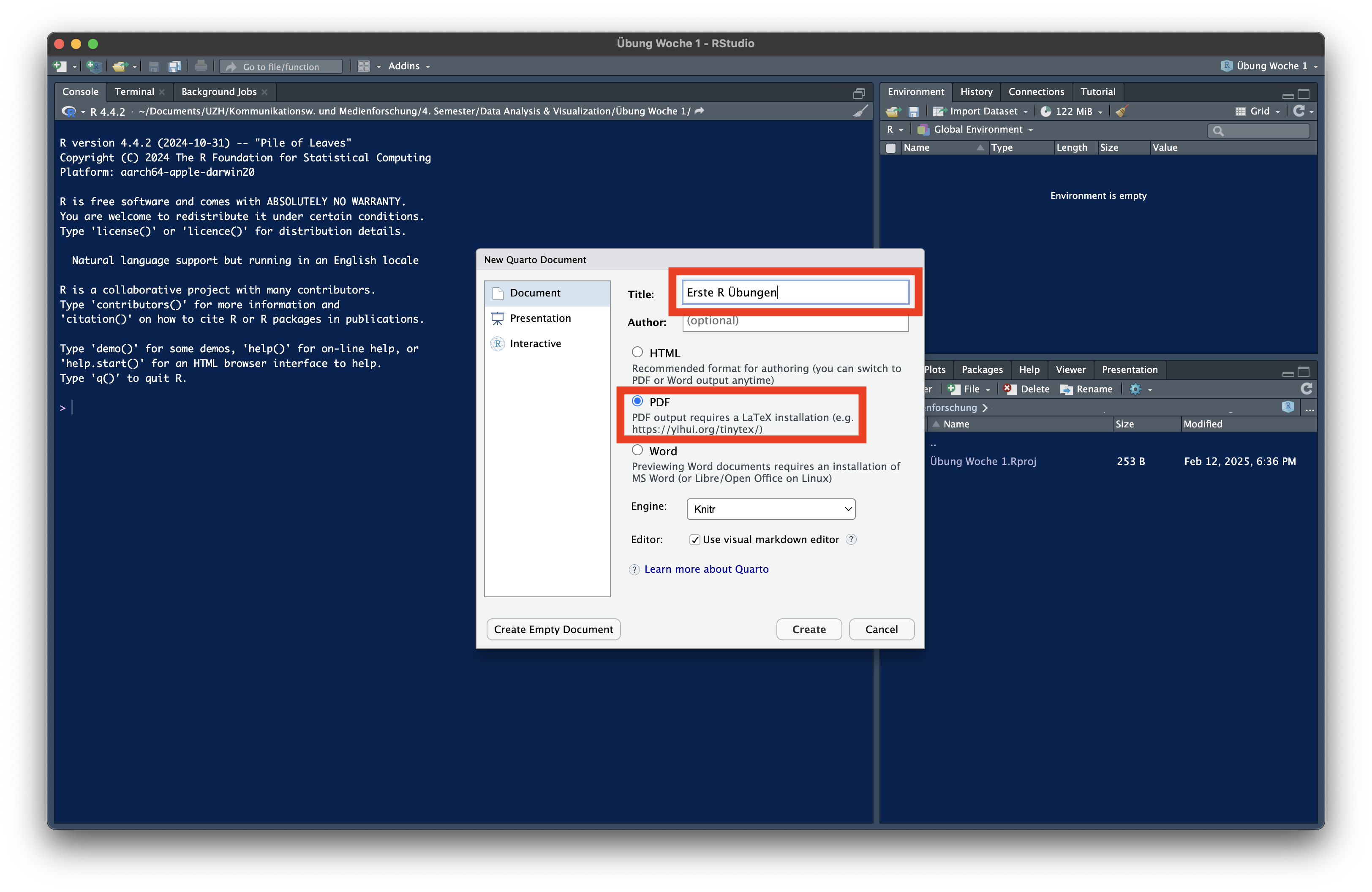Viewport: 1372px width, 892px height.
Task: Click the Environment search field
Action: 1258,131
